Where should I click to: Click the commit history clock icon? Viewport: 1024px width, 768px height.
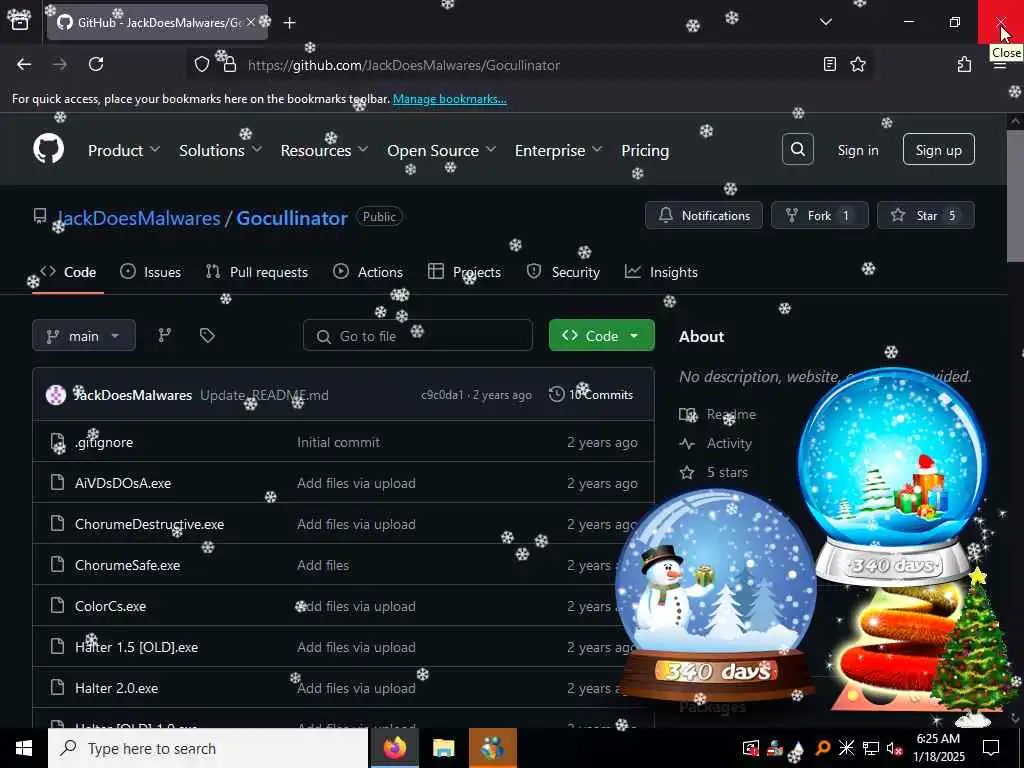[556, 394]
